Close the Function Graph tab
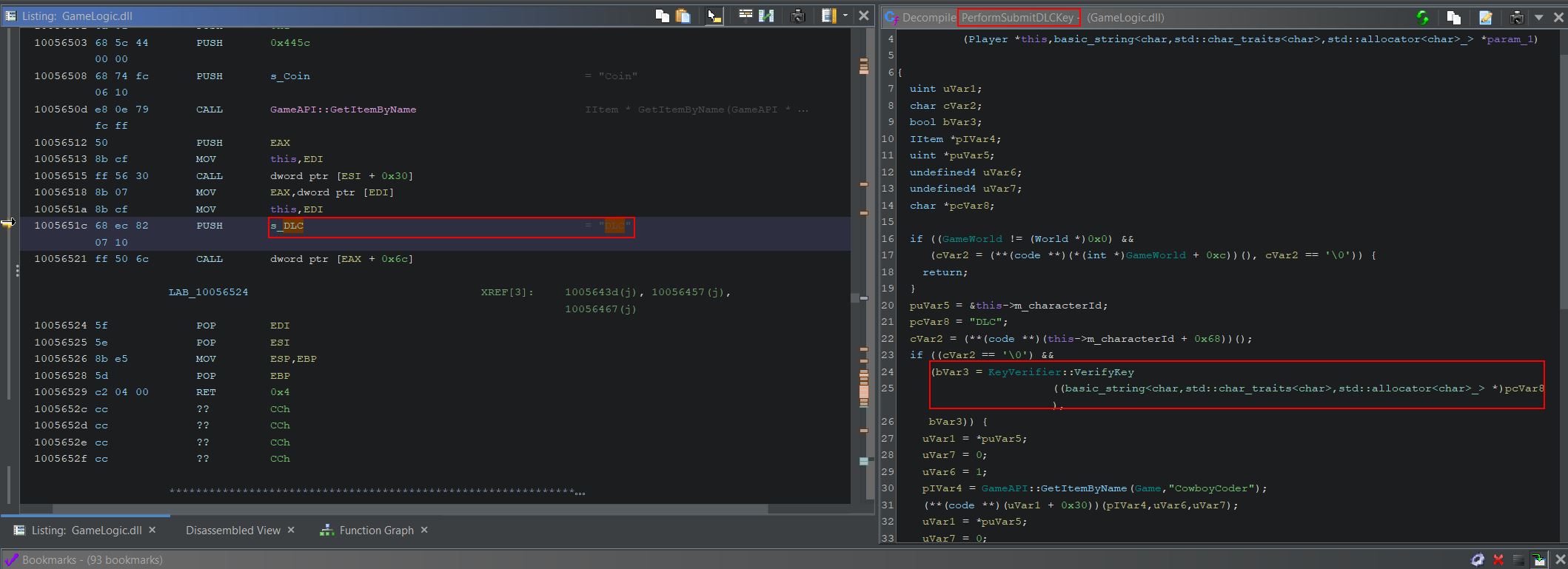The height and width of the screenshot is (569, 1568). coord(424,530)
